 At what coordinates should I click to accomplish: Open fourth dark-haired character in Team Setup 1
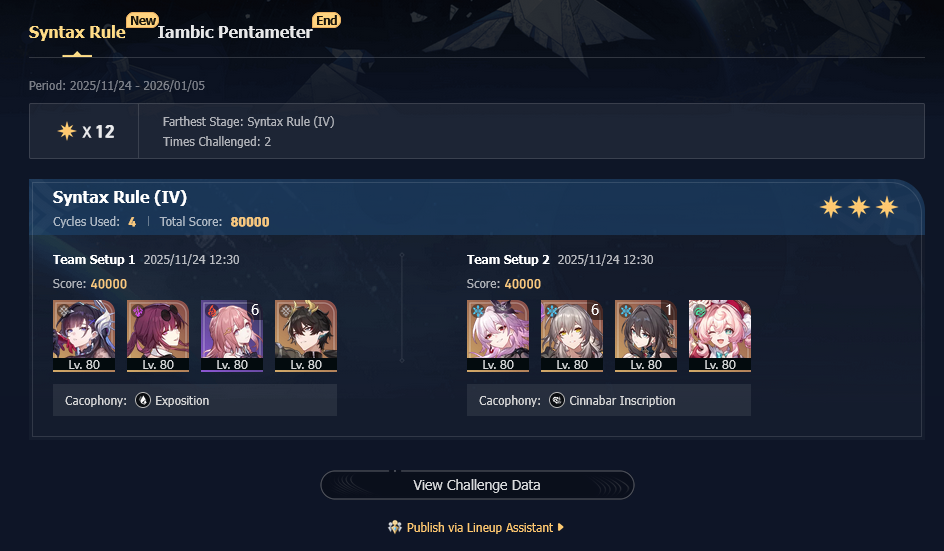coord(306,336)
